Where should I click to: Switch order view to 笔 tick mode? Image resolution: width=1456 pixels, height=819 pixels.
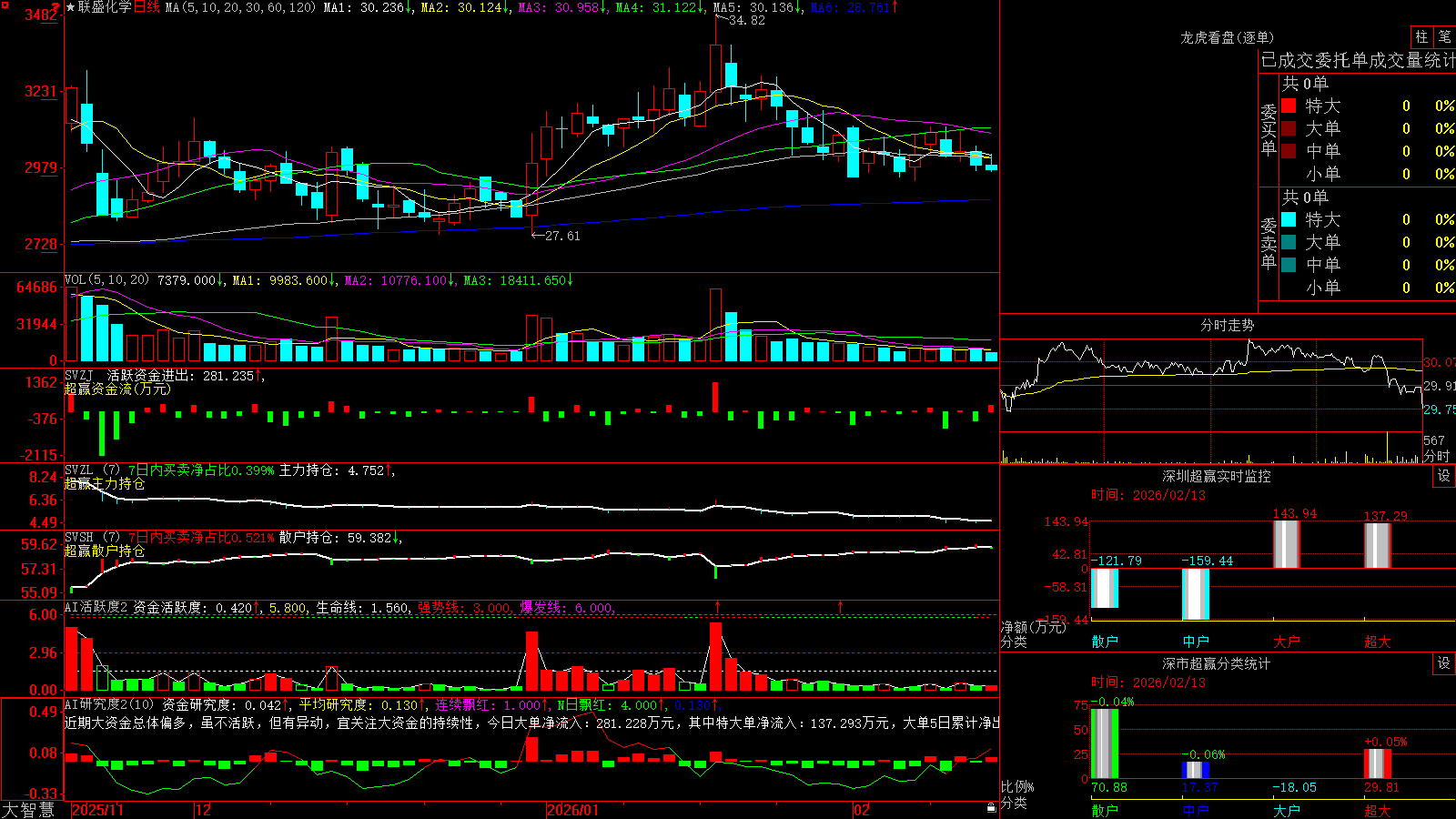tap(1445, 37)
